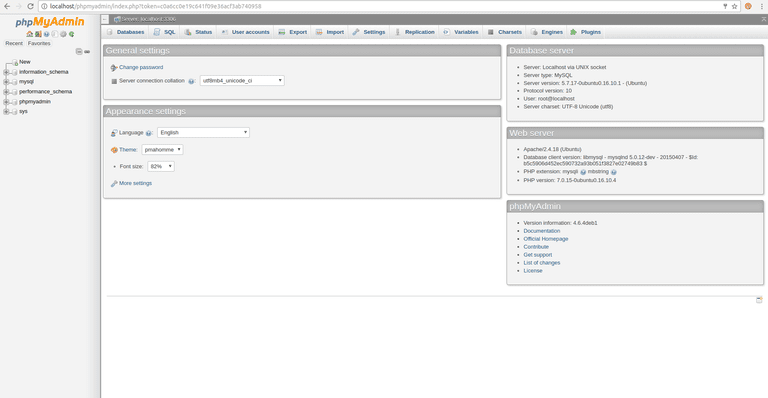
Task: Open the Variables tab
Action: click(461, 32)
